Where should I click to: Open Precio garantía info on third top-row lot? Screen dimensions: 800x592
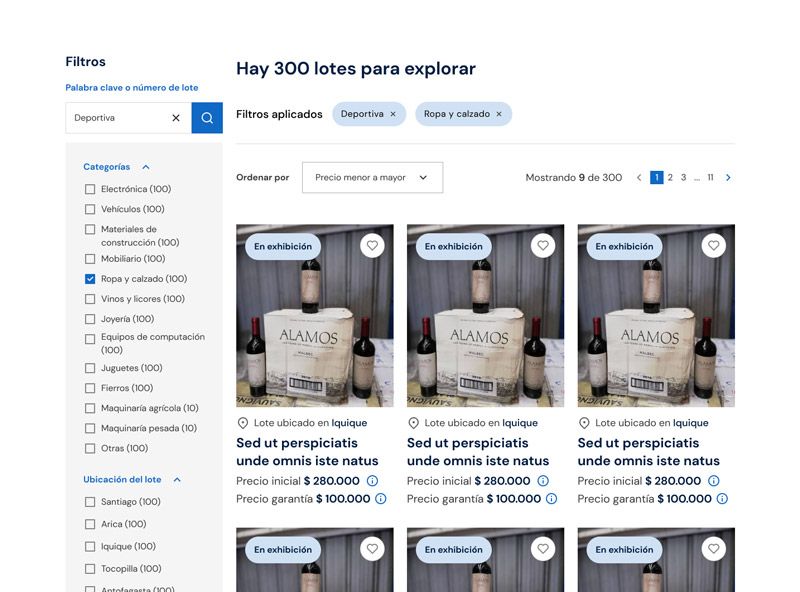pyautogui.click(x=722, y=499)
